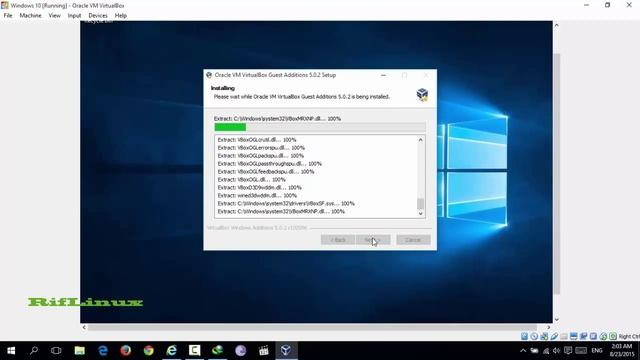Click the VM view scroll-right arrow
This screenshot has width=640, height=360.
[x=549, y=327]
